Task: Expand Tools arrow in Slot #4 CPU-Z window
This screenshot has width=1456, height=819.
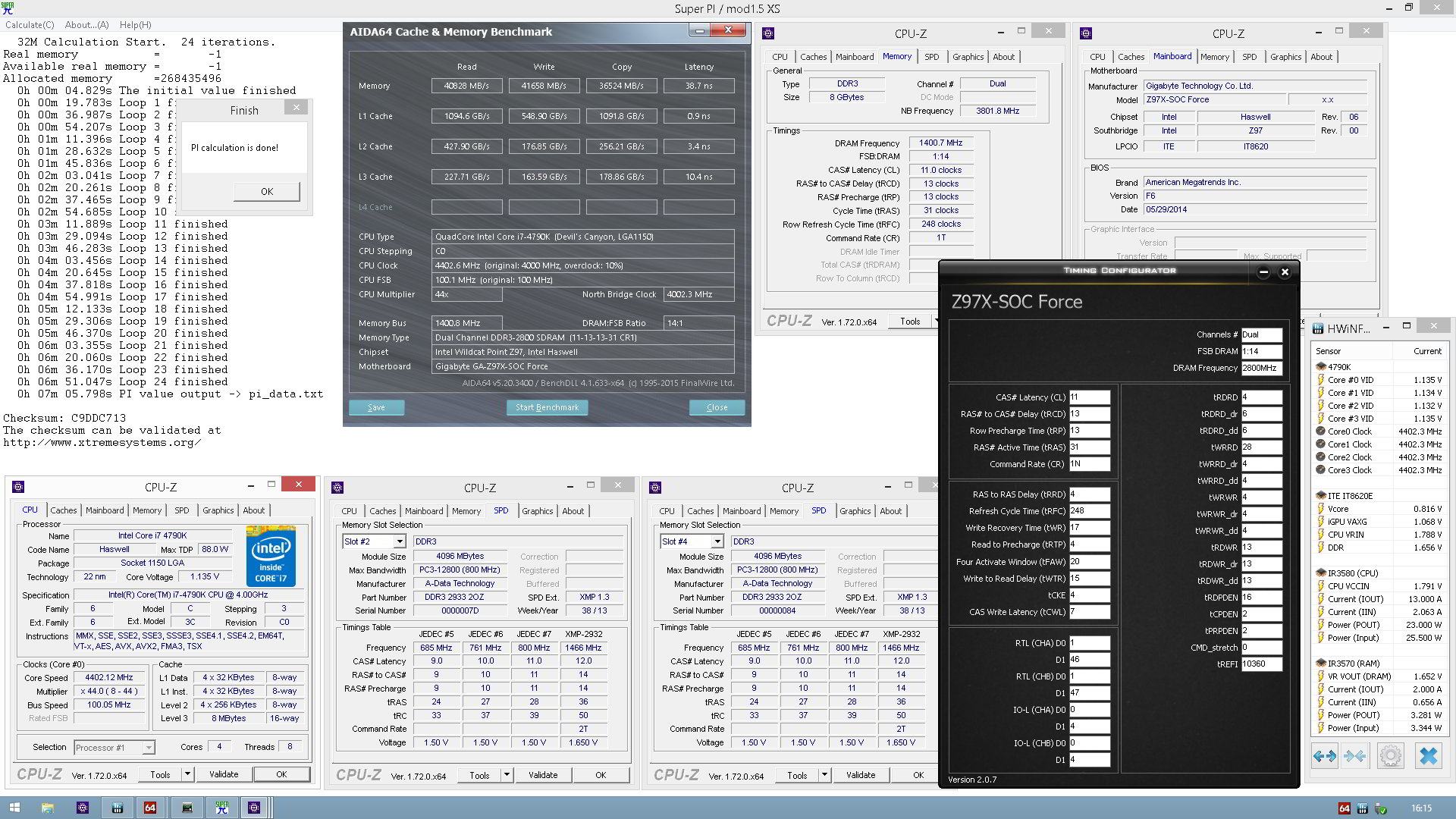Action: (x=824, y=775)
